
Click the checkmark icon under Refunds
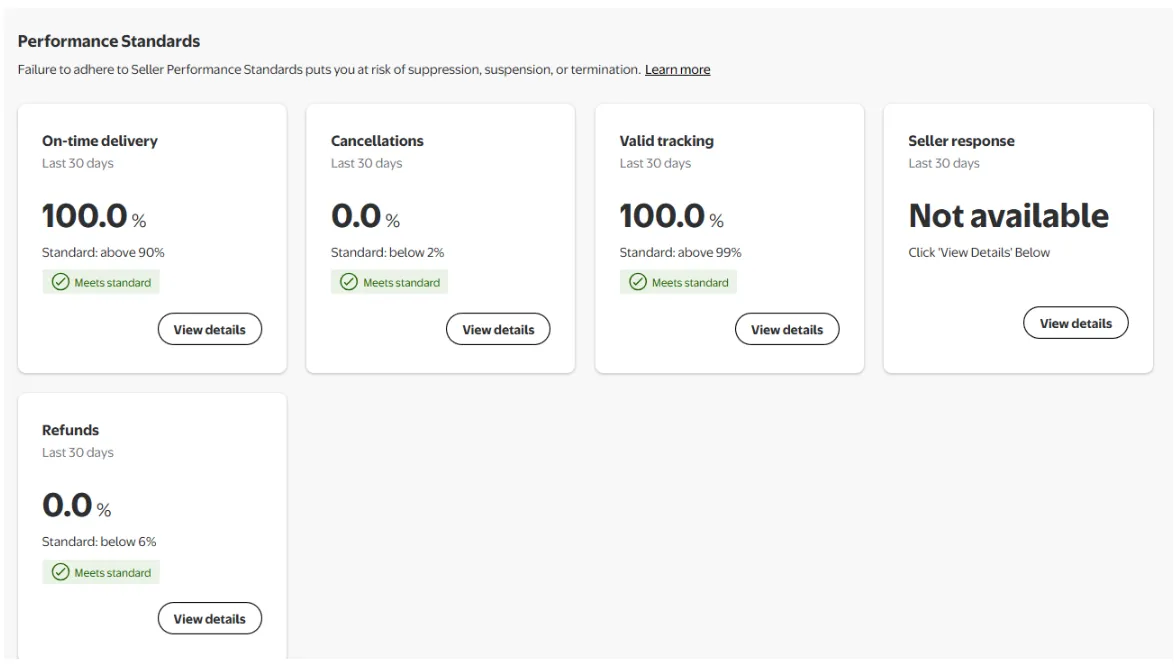(x=61, y=572)
